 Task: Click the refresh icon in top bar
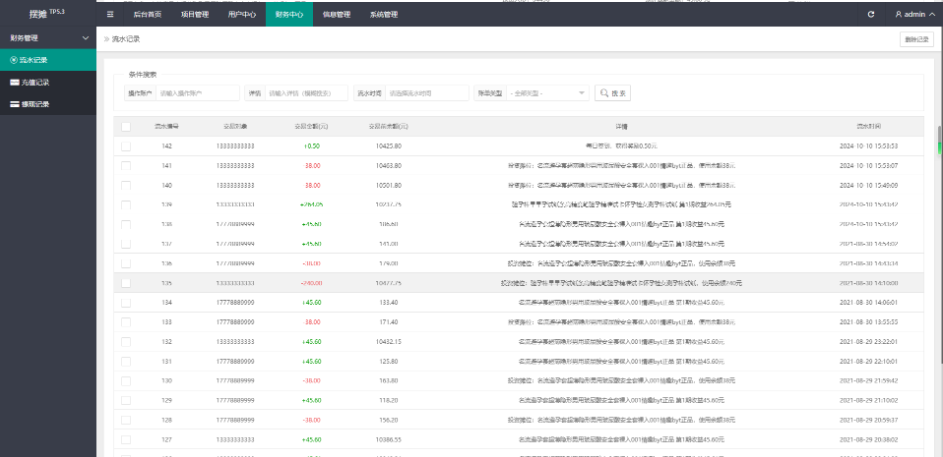871,14
